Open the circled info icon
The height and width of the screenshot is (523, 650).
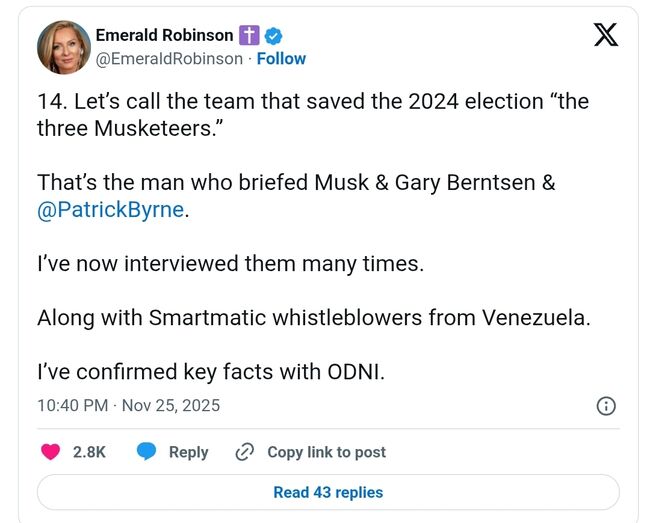605,405
